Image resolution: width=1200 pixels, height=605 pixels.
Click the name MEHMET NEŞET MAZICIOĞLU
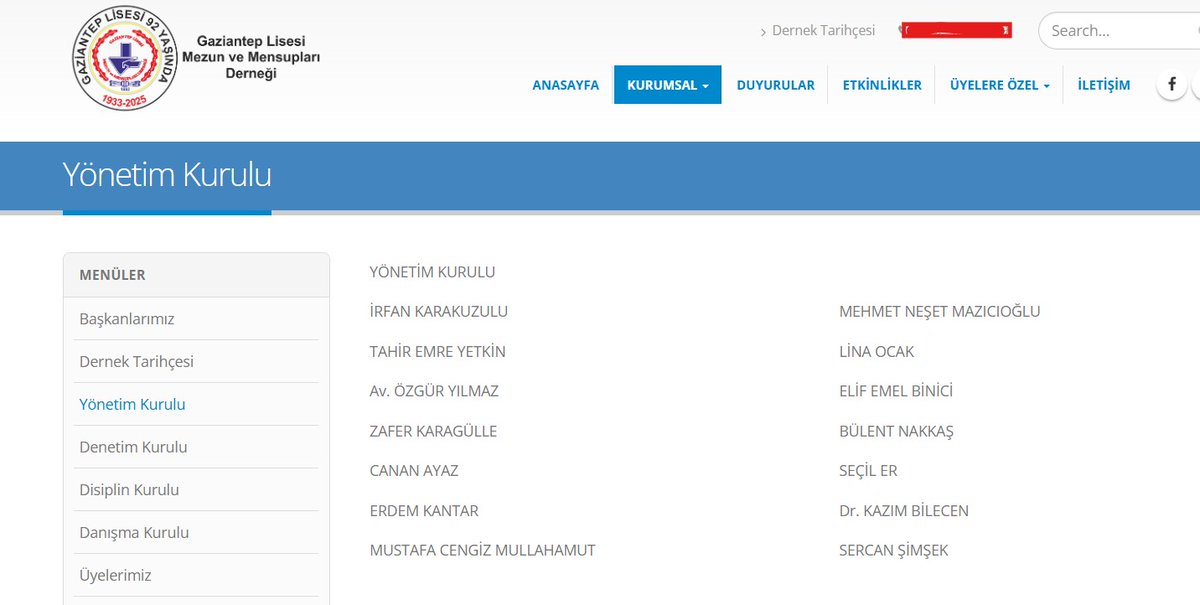[940, 311]
